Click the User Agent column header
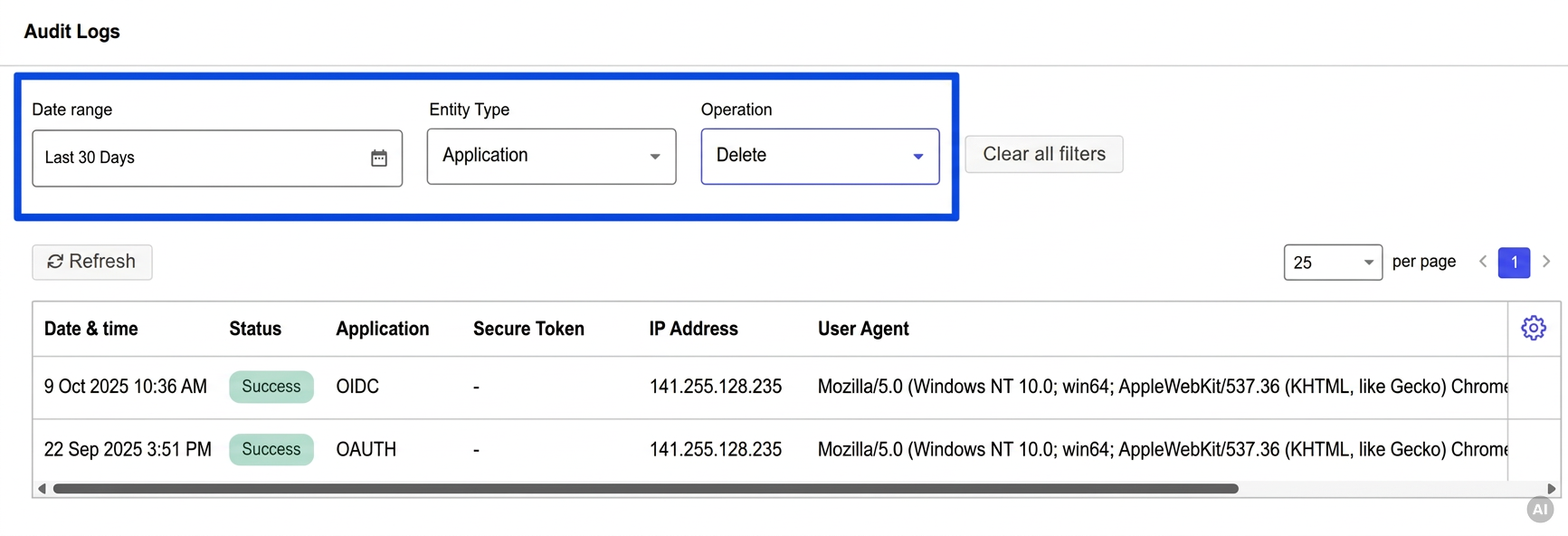This screenshot has height=536, width=1568. (x=863, y=329)
